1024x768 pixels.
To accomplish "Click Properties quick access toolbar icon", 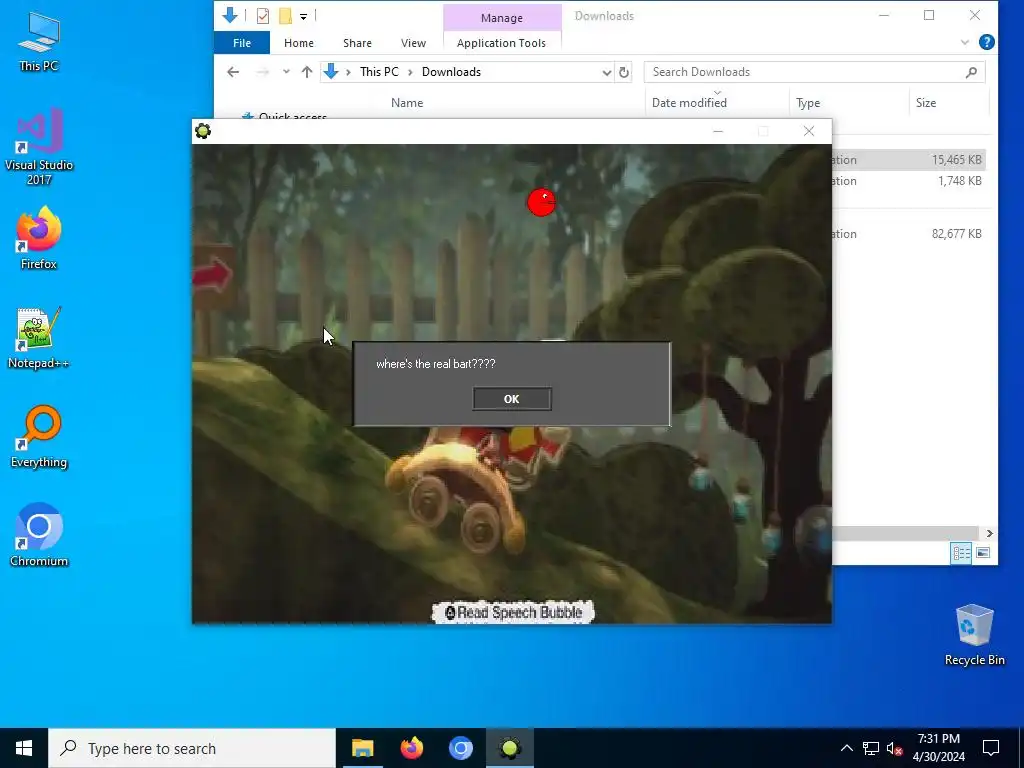I will (x=263, y=16).
